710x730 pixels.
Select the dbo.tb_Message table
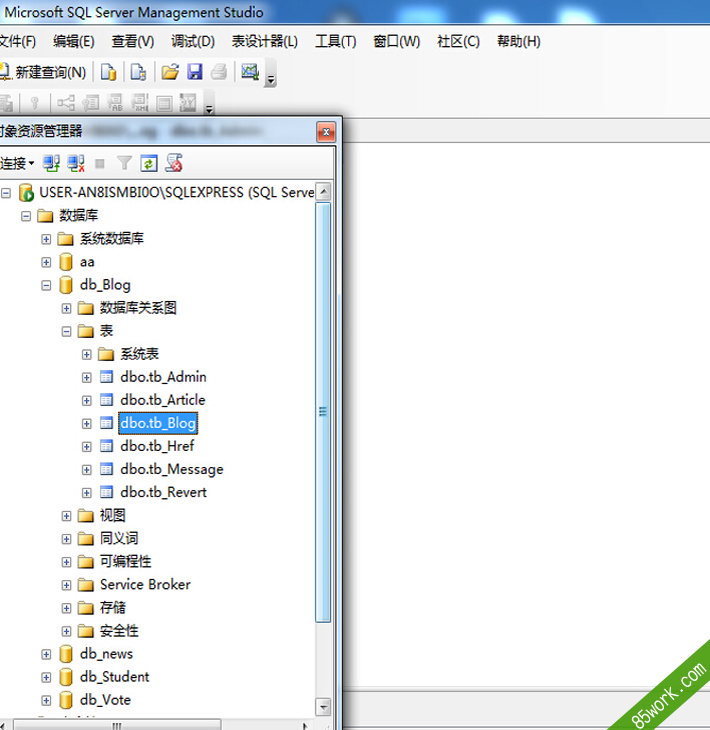[x=172, y=469]
